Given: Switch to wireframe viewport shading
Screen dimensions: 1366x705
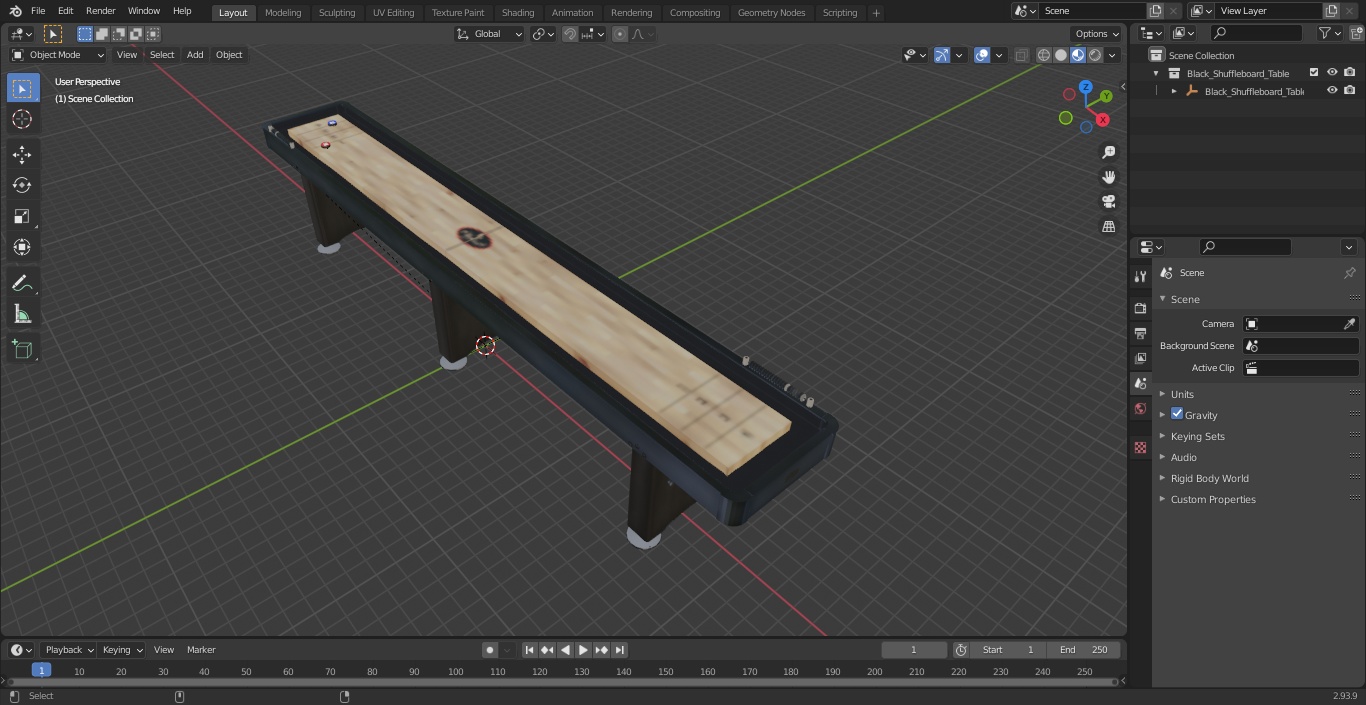Looking at the screenshot, I should (1044, 55).
